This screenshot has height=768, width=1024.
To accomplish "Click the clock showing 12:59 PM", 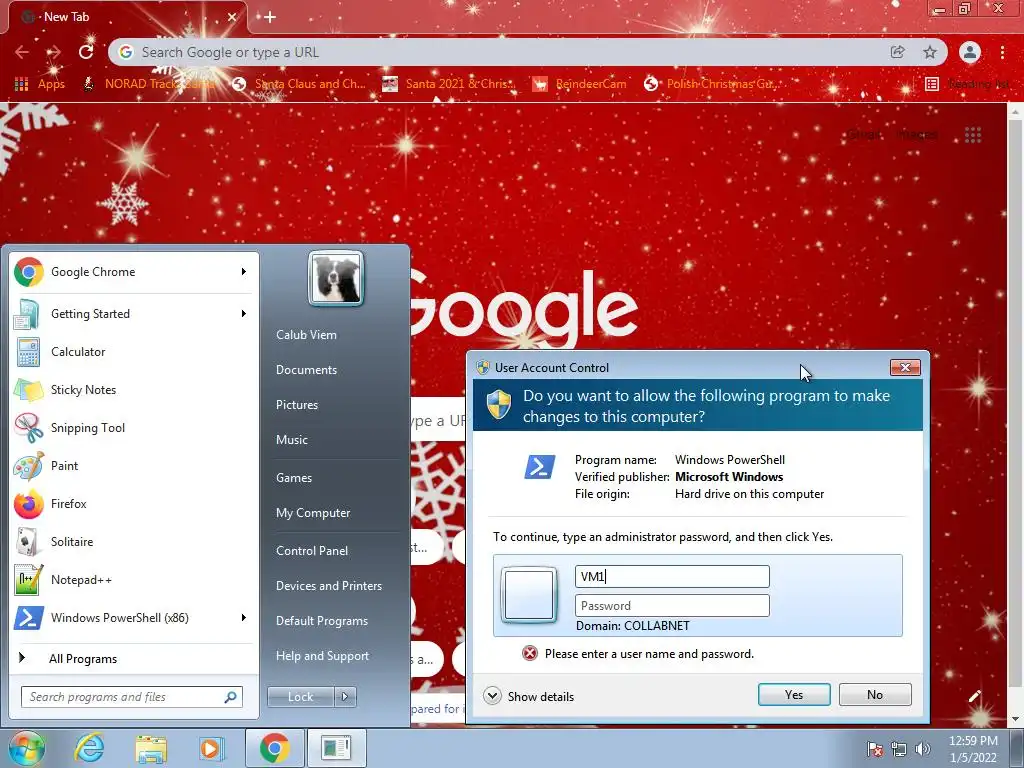I will pyautogui.click(x=973, y=749).
